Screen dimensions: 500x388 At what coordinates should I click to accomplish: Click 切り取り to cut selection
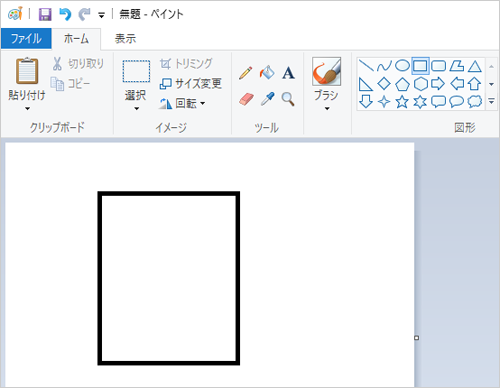[78, 64]
